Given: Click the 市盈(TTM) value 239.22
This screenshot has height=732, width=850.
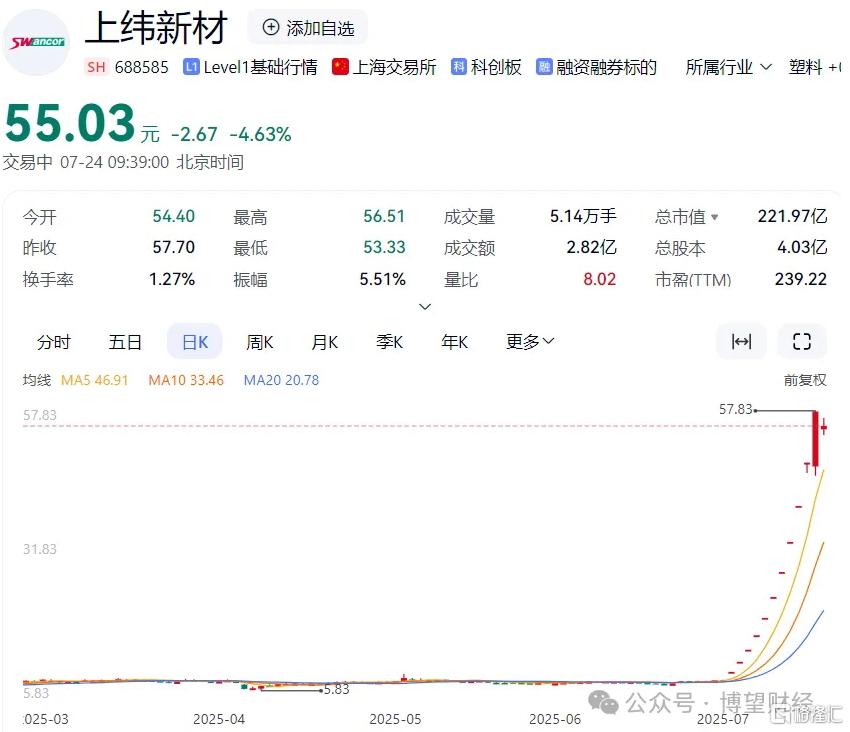Looking at the screenshot, I should 801,279.
